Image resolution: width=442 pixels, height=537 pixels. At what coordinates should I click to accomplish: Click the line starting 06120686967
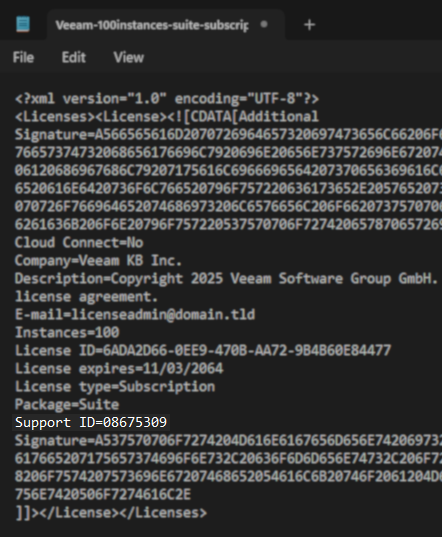pos(228,171)
